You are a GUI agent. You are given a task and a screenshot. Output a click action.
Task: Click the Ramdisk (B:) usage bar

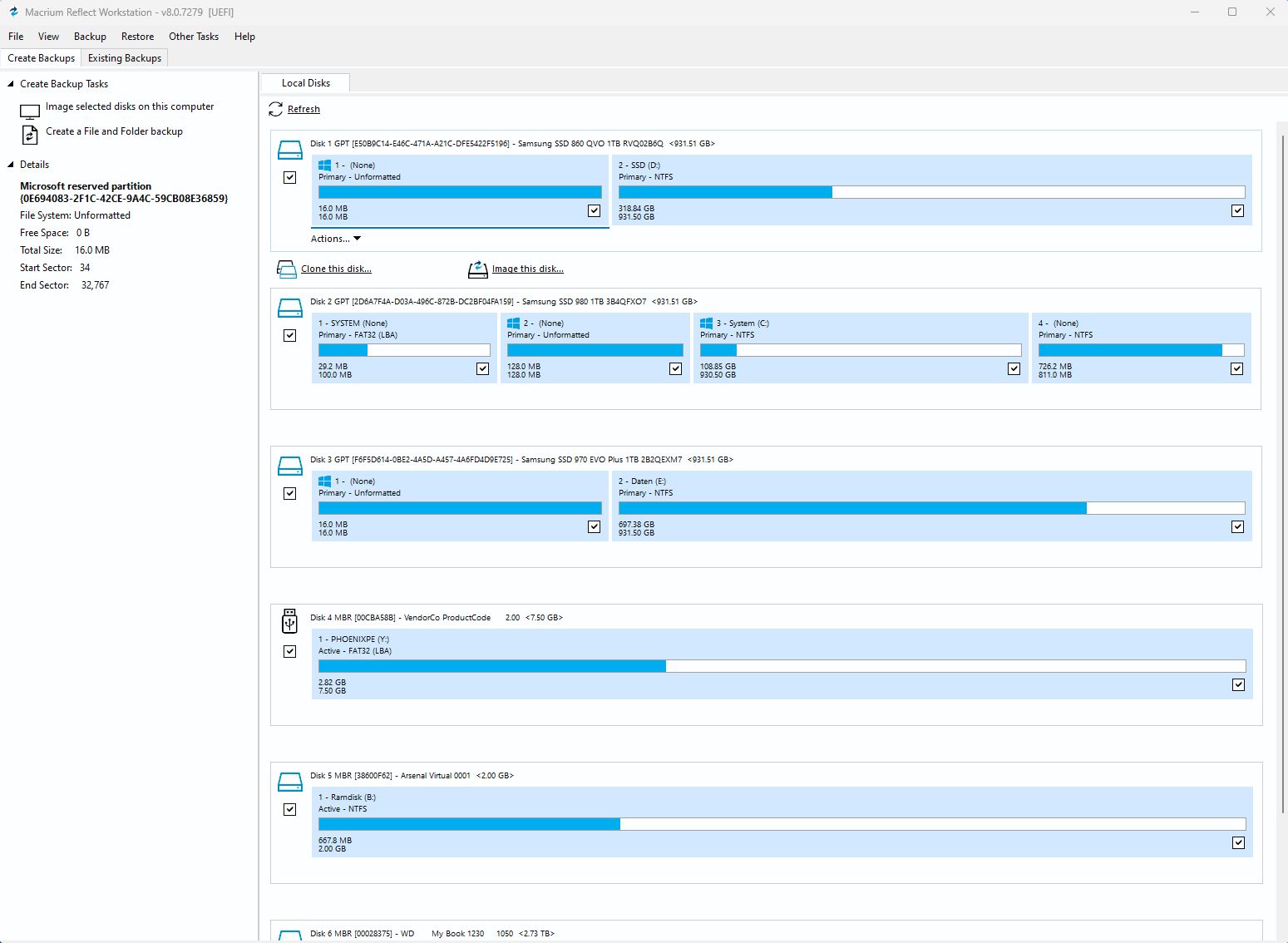pyautogui.click(x=782, y=824)
